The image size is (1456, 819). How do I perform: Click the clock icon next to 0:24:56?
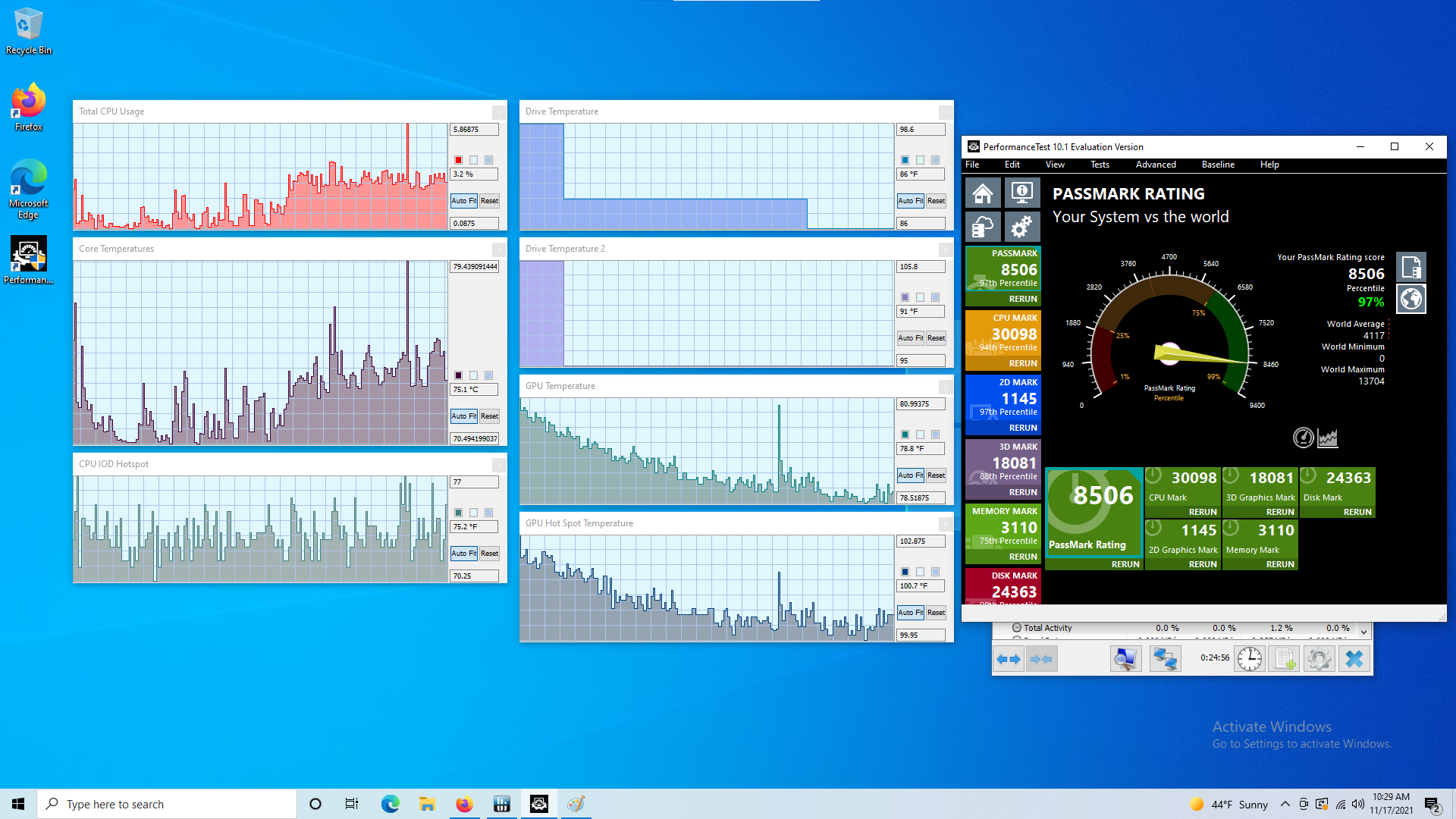pos(1249,659)
